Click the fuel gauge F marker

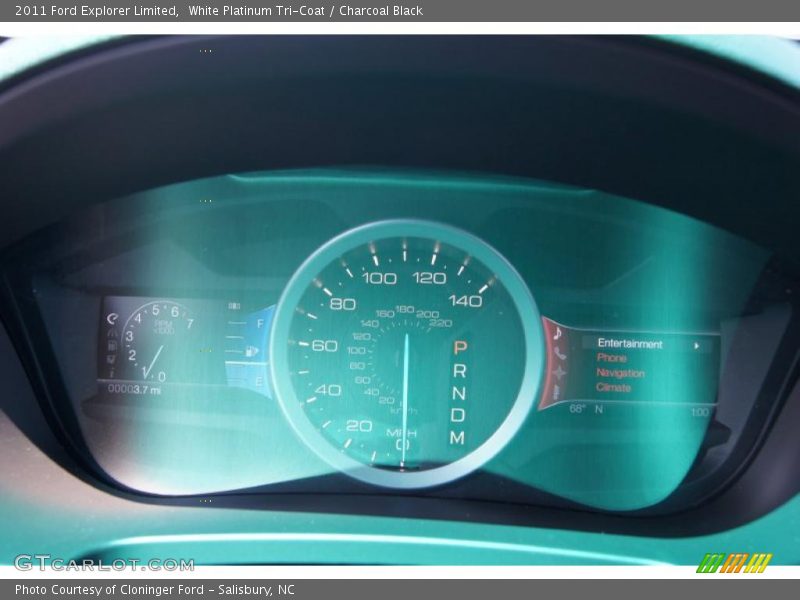coord(260,323)
